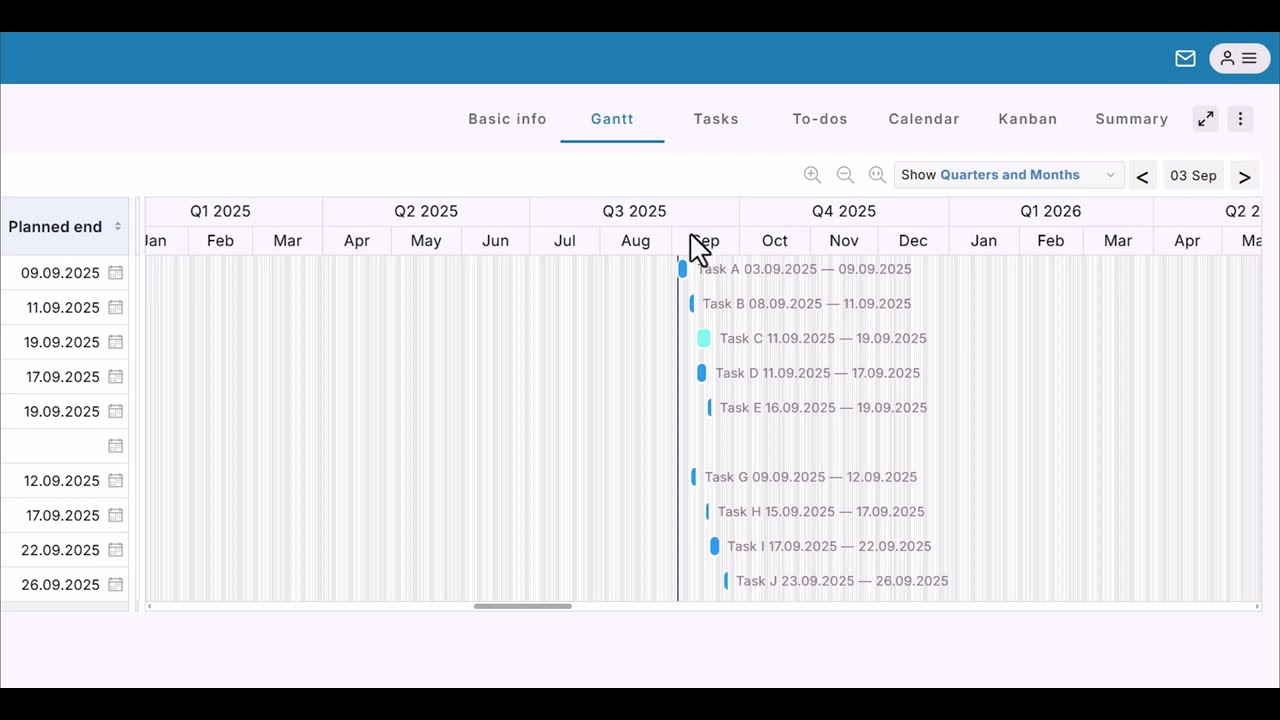Click the Task J 23.09.2025 — 26.09.2025 label

pos(842,581)
